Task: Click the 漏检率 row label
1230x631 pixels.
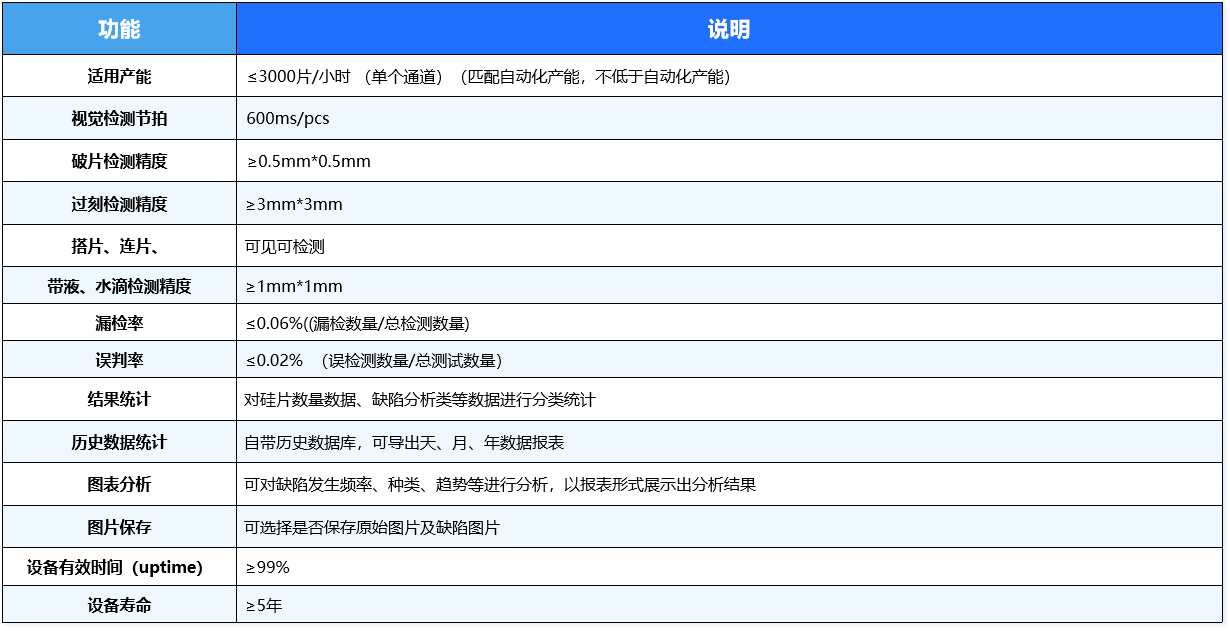Action: point(119,323)
